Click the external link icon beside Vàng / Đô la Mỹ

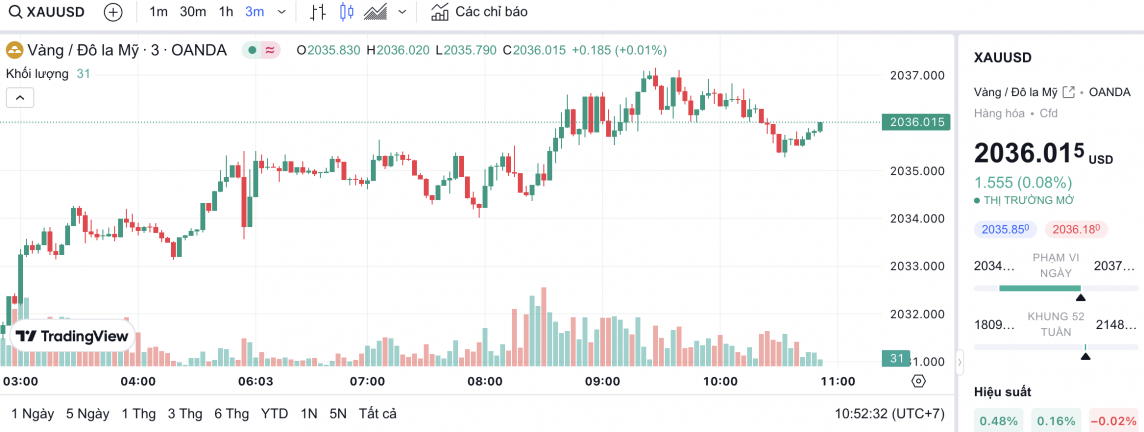click(x=1069, y=92)
